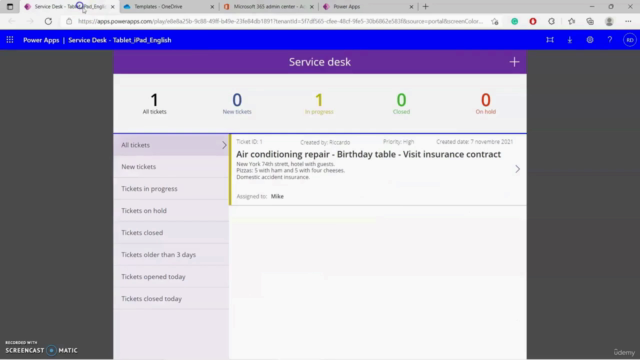Click the Power Apps header link
Viewport: 640px width, 360px height.
click(41, 40)
